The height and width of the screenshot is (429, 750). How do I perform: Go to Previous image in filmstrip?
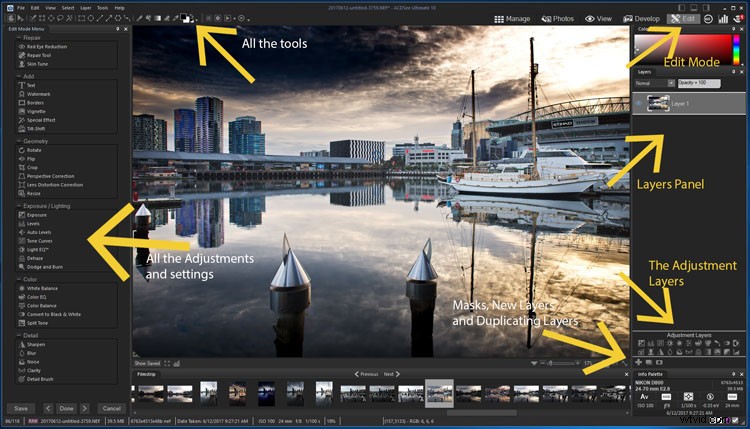coord(366,374)
